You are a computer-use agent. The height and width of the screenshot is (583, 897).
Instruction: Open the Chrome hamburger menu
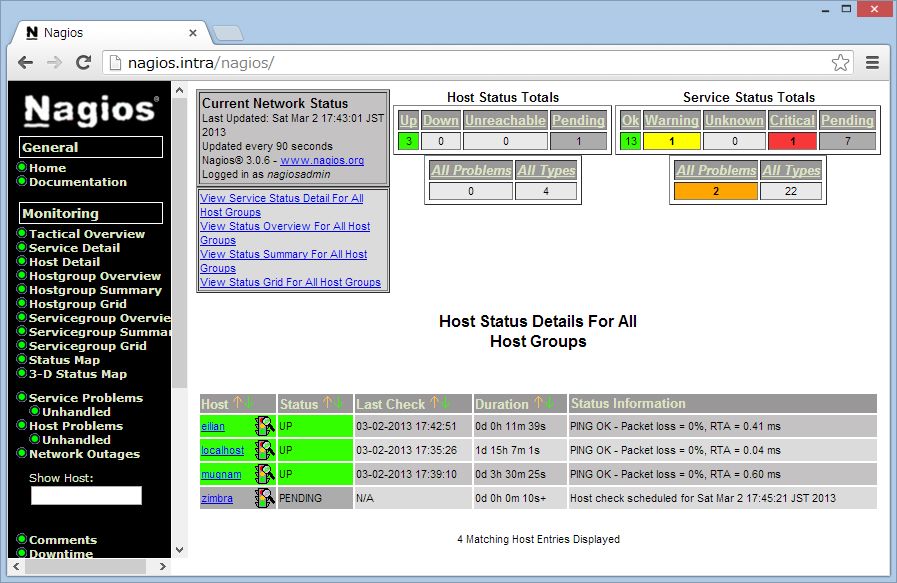coord(872,62)
